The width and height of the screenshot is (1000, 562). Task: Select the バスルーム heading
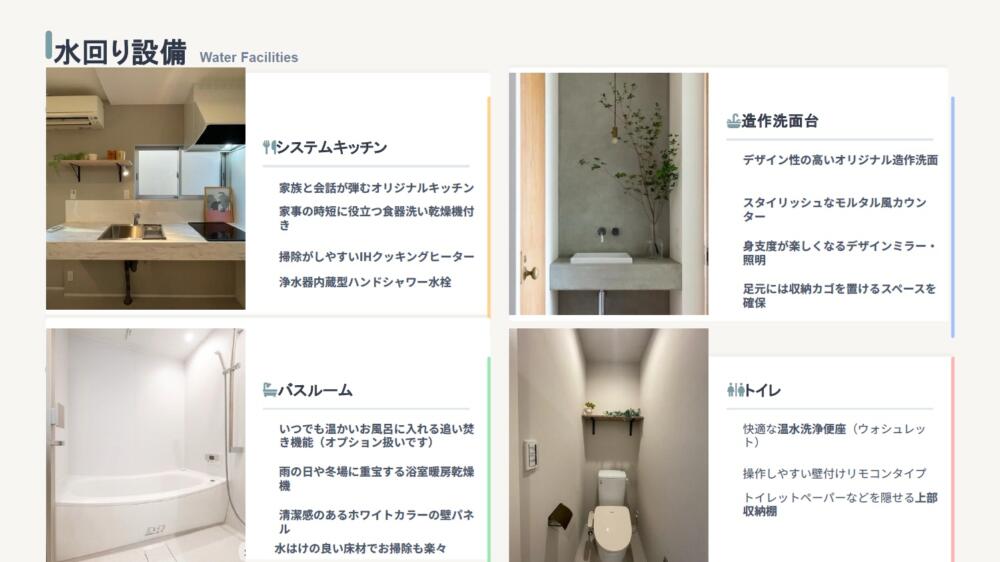coord(315,390)
